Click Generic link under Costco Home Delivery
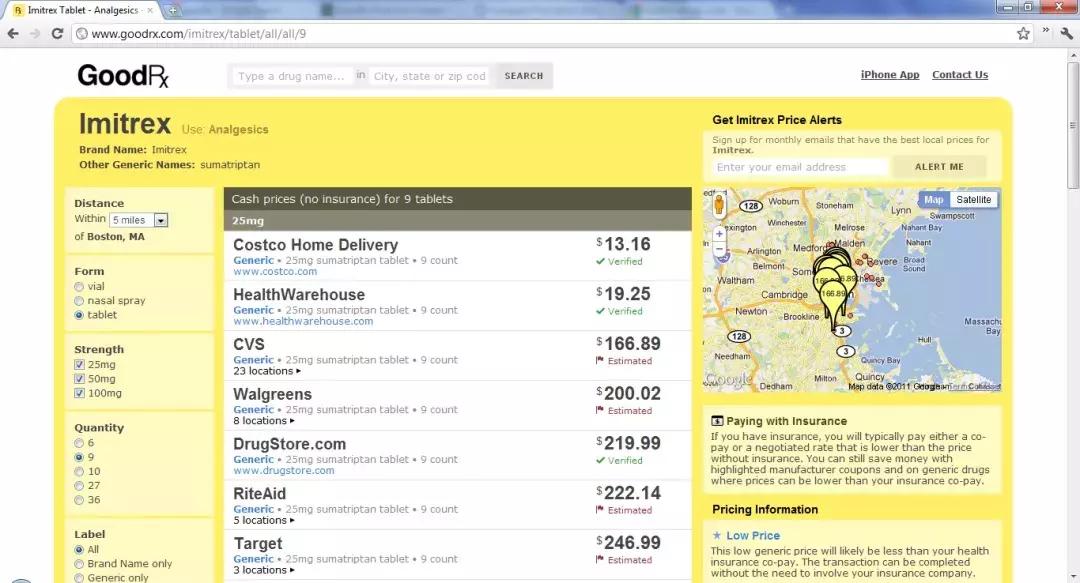 click(253, 260)
